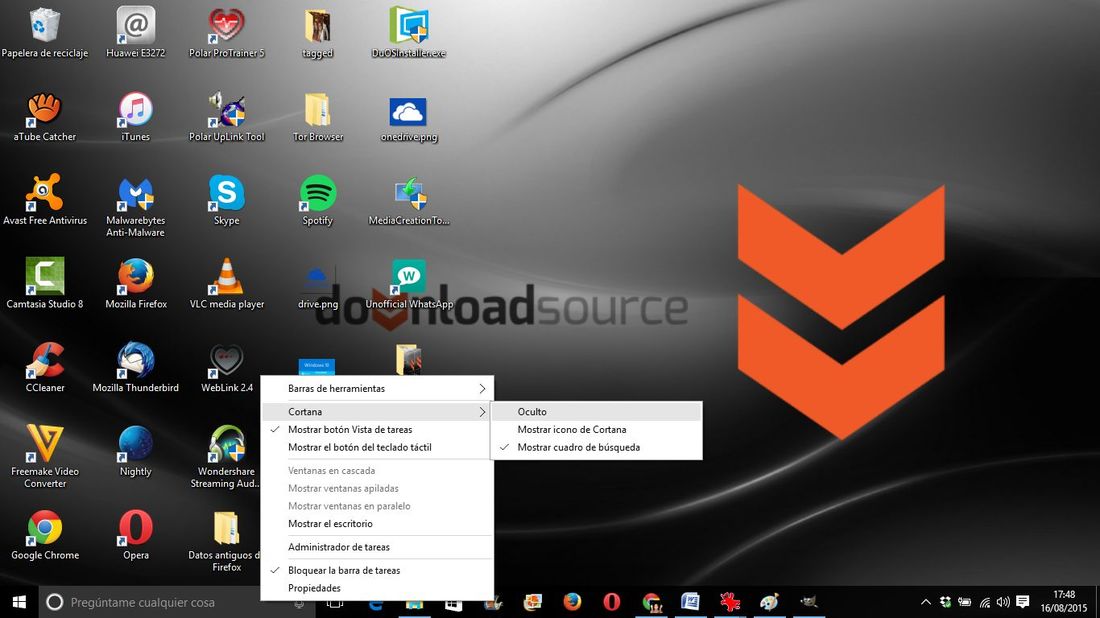Show hidden system tray icons chevron

926,602
